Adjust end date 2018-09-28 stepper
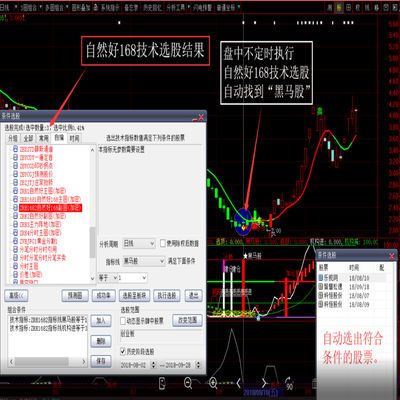Image resolution: width=400 pixels, height=400 pixels. pos(198,365)
